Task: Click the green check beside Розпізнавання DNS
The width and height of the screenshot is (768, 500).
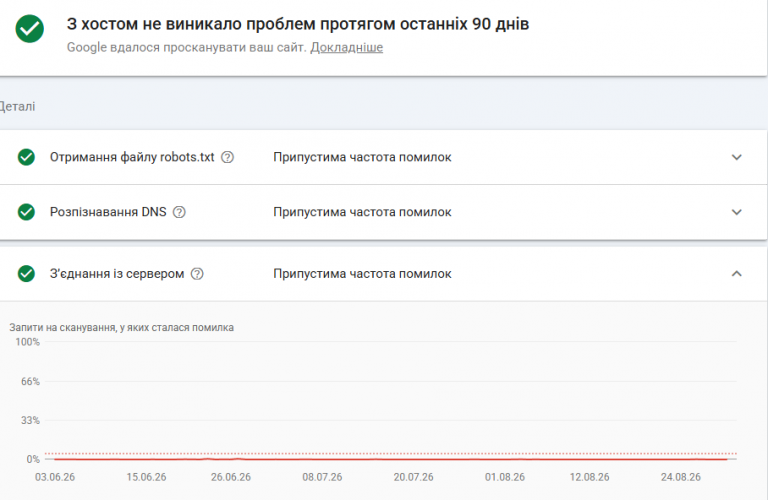Action: point(26,212)
